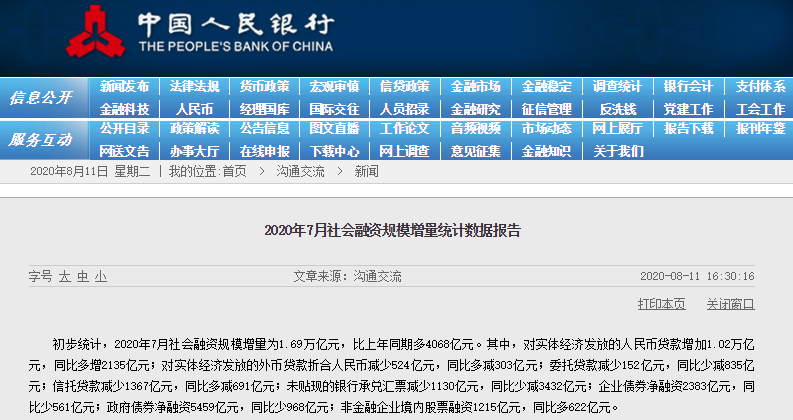The image size is (793, 420).
Task: Visit 意见征集 page
Action: [475, 151]
